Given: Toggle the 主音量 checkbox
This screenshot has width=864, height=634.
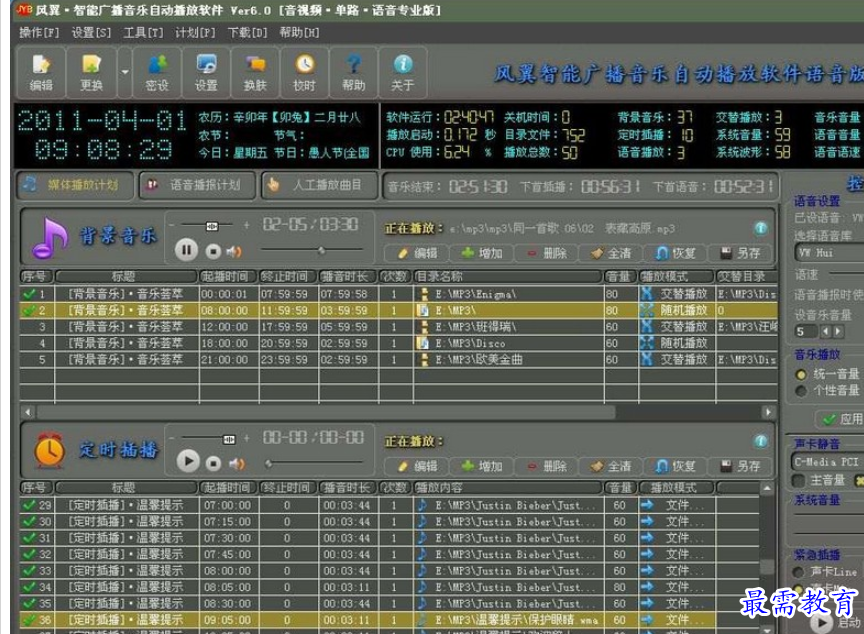Looking at the screenshot, I should click(x=798, y=480).
